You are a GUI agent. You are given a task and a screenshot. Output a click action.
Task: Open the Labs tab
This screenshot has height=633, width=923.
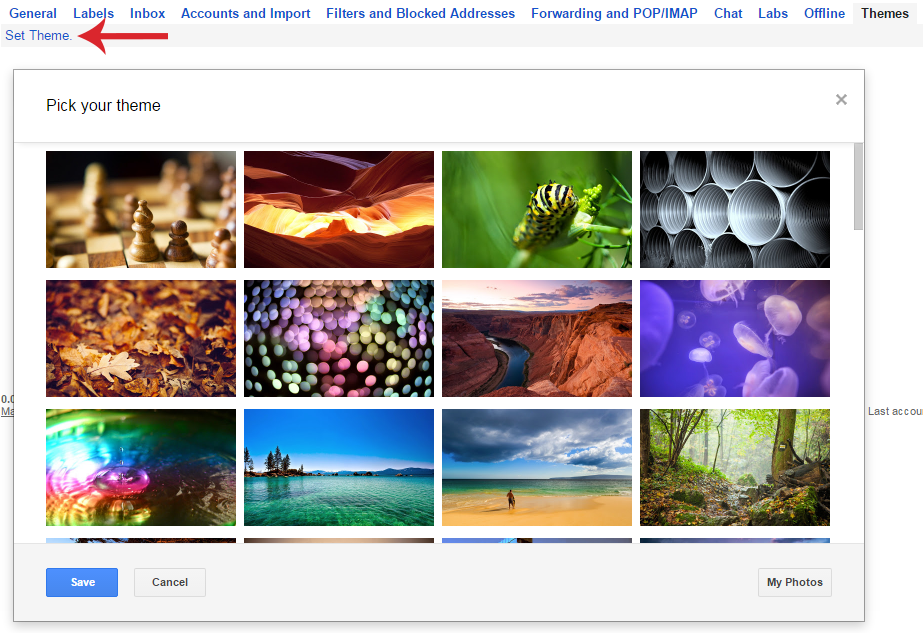click(772, 13)
